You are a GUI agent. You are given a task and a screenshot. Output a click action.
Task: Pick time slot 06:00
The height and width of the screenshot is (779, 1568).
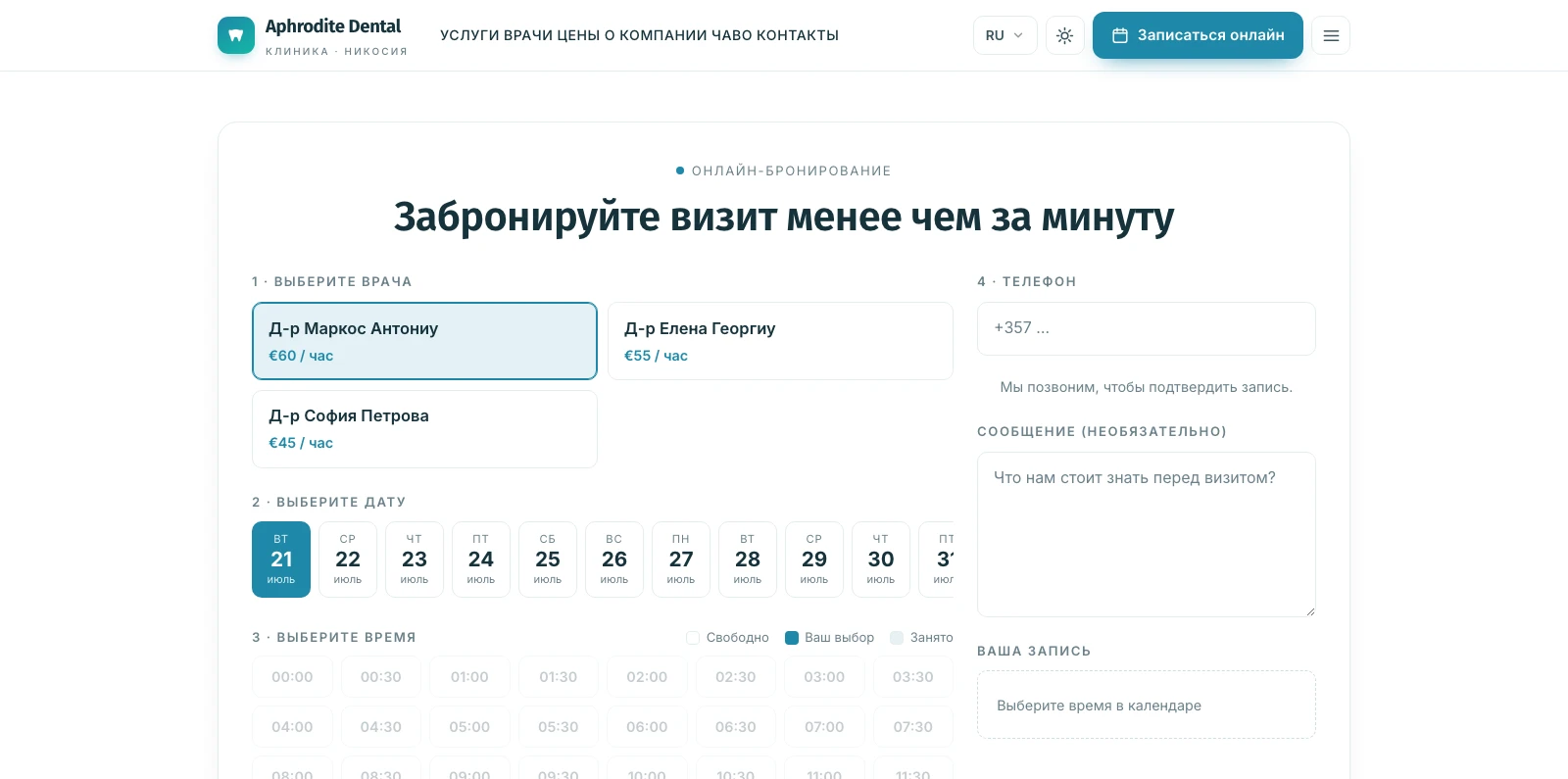pos(647,727)
